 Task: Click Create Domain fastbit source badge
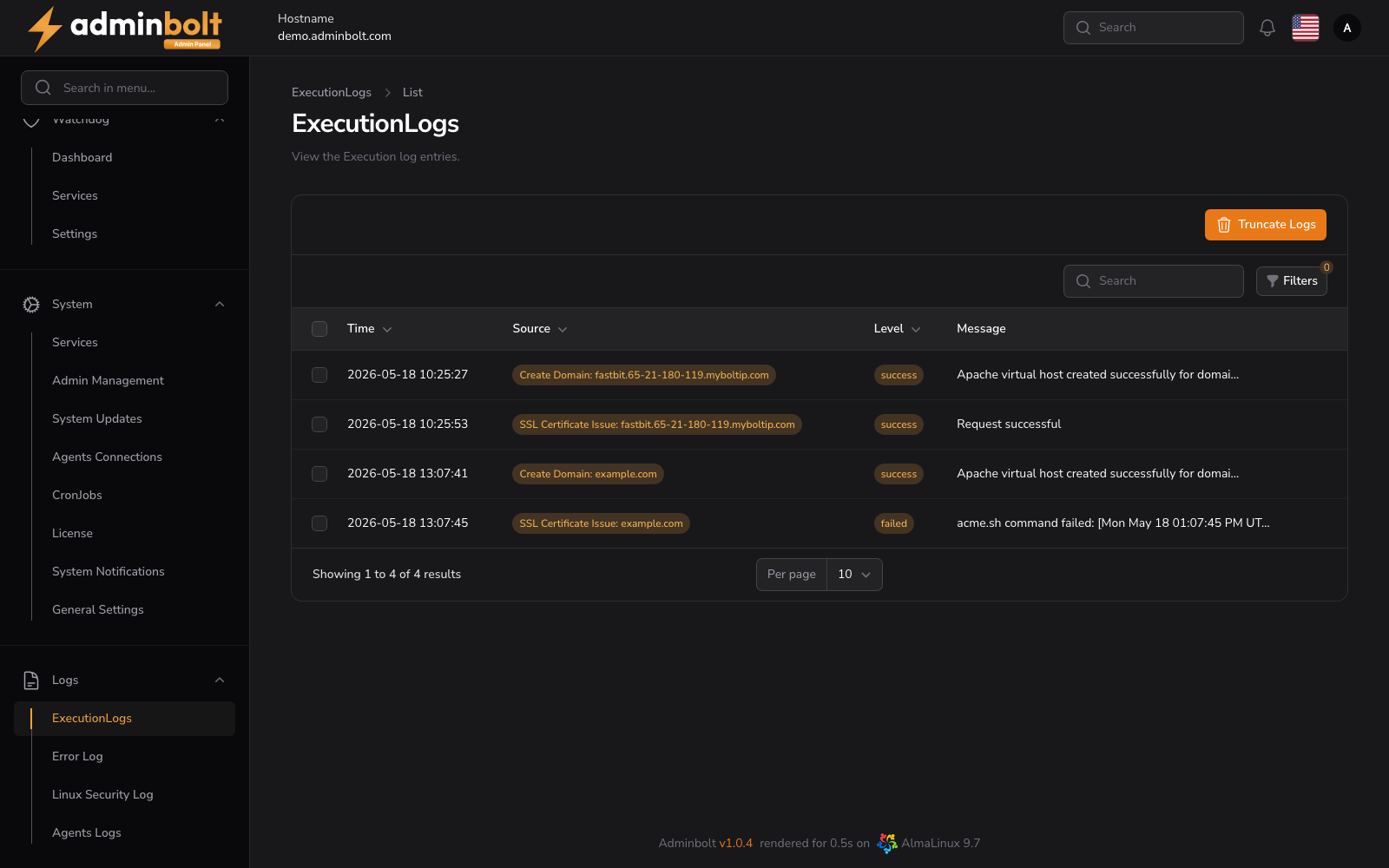pos(644,376)
